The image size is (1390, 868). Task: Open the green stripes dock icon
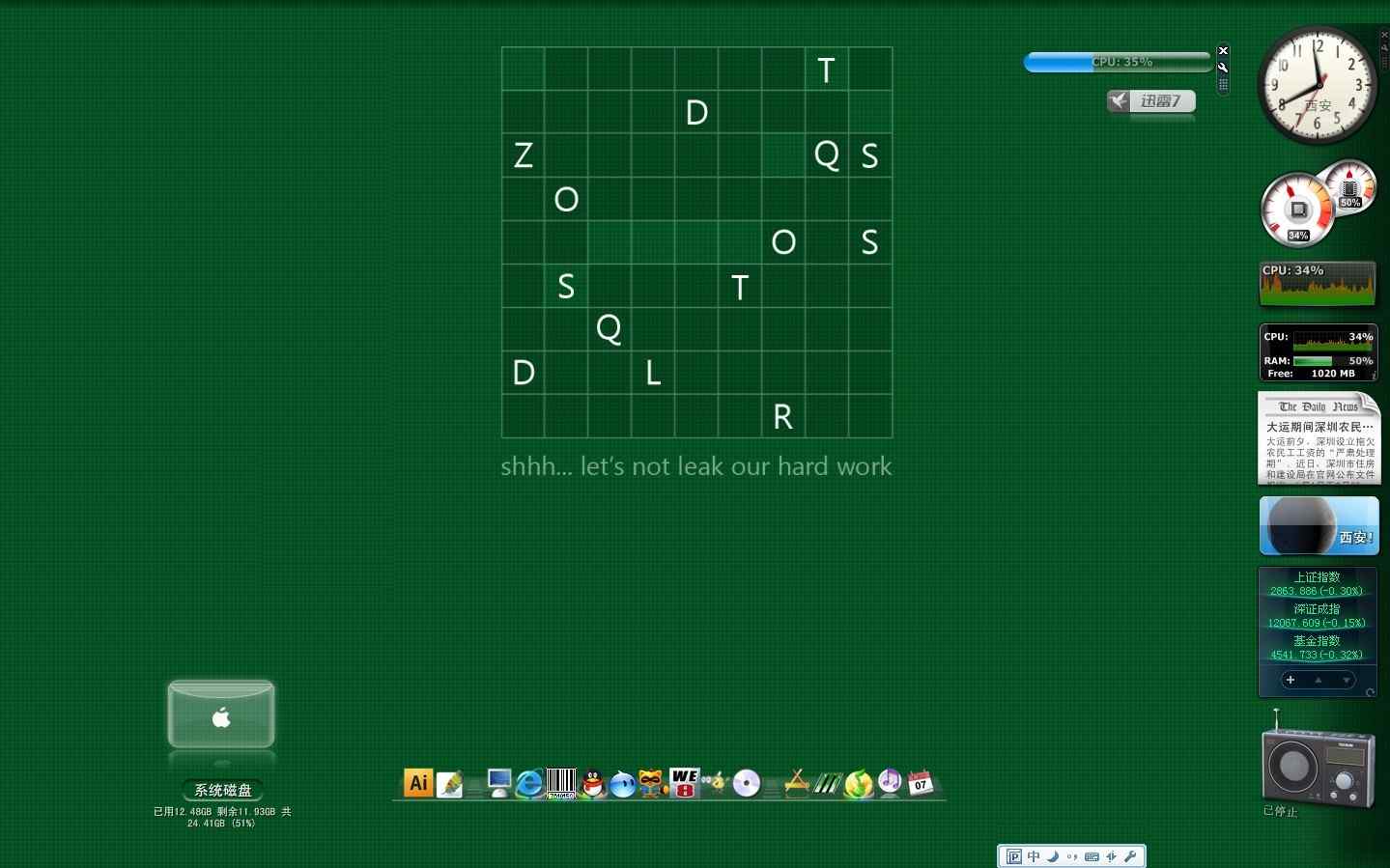coord(827,784)
